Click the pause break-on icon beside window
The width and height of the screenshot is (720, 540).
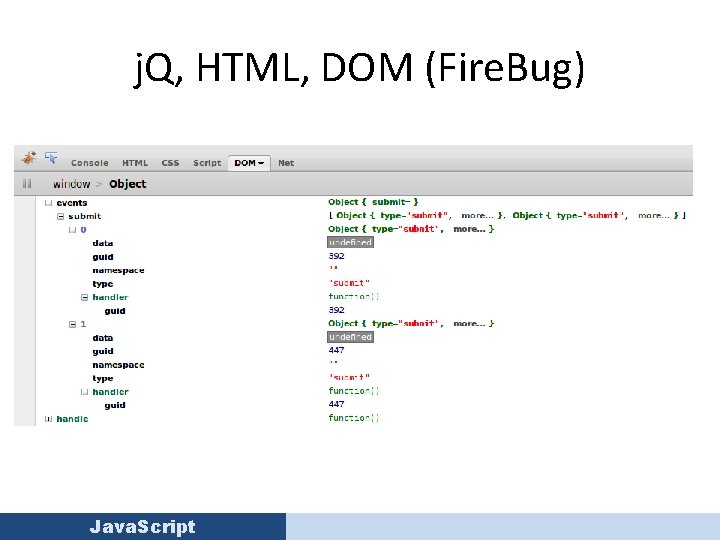[27, 184]
